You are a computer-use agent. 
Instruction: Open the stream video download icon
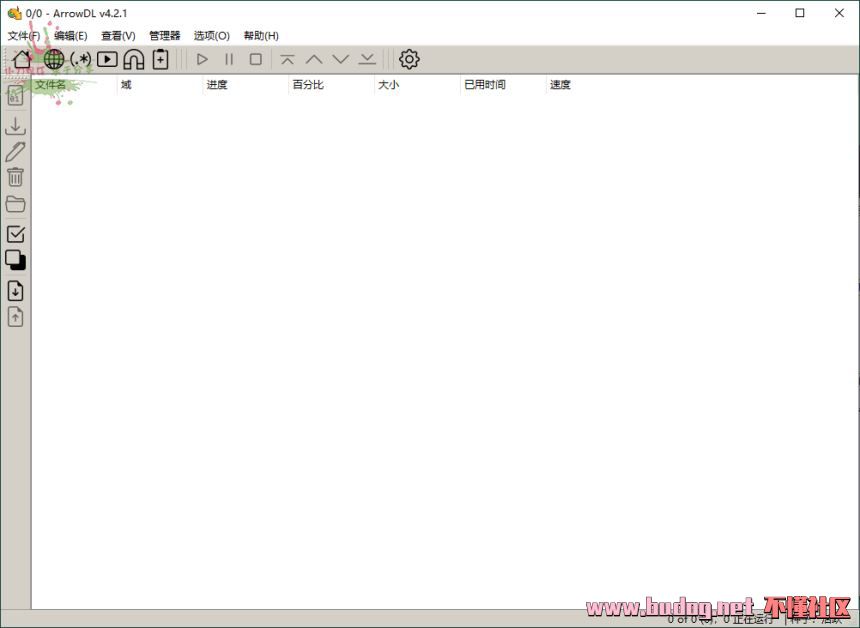(107, 59)
